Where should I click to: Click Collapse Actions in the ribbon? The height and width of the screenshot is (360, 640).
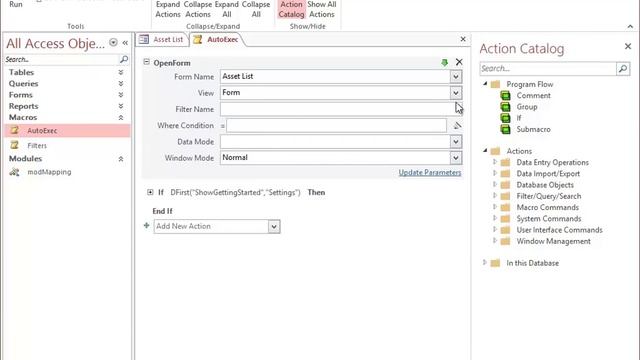pyautogui.click(x=198, y=9)
